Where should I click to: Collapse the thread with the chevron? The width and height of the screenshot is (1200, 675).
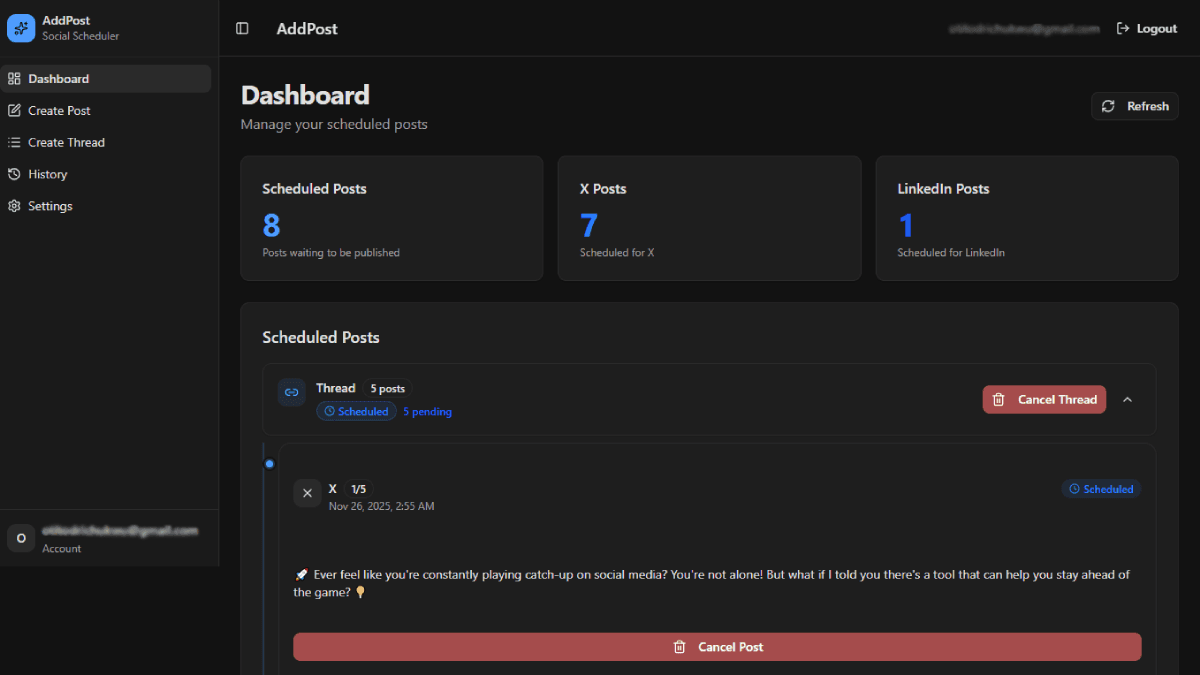[x=1128, y=399]
